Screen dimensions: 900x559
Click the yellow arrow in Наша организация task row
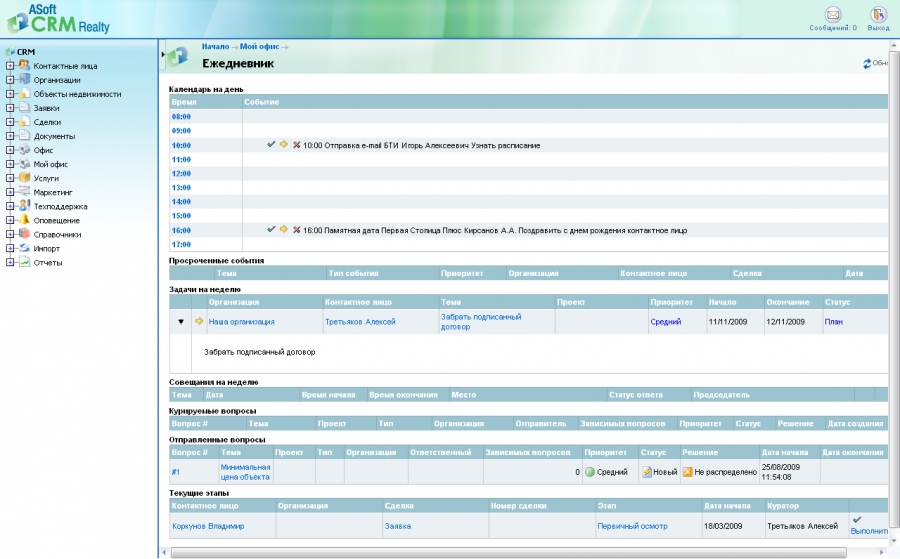click(x=199, y=322)
